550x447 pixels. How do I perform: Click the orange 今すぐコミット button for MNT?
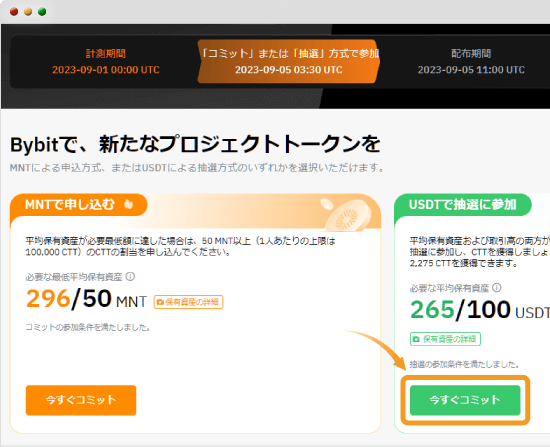pyautogui.click(x=81, y=400)
